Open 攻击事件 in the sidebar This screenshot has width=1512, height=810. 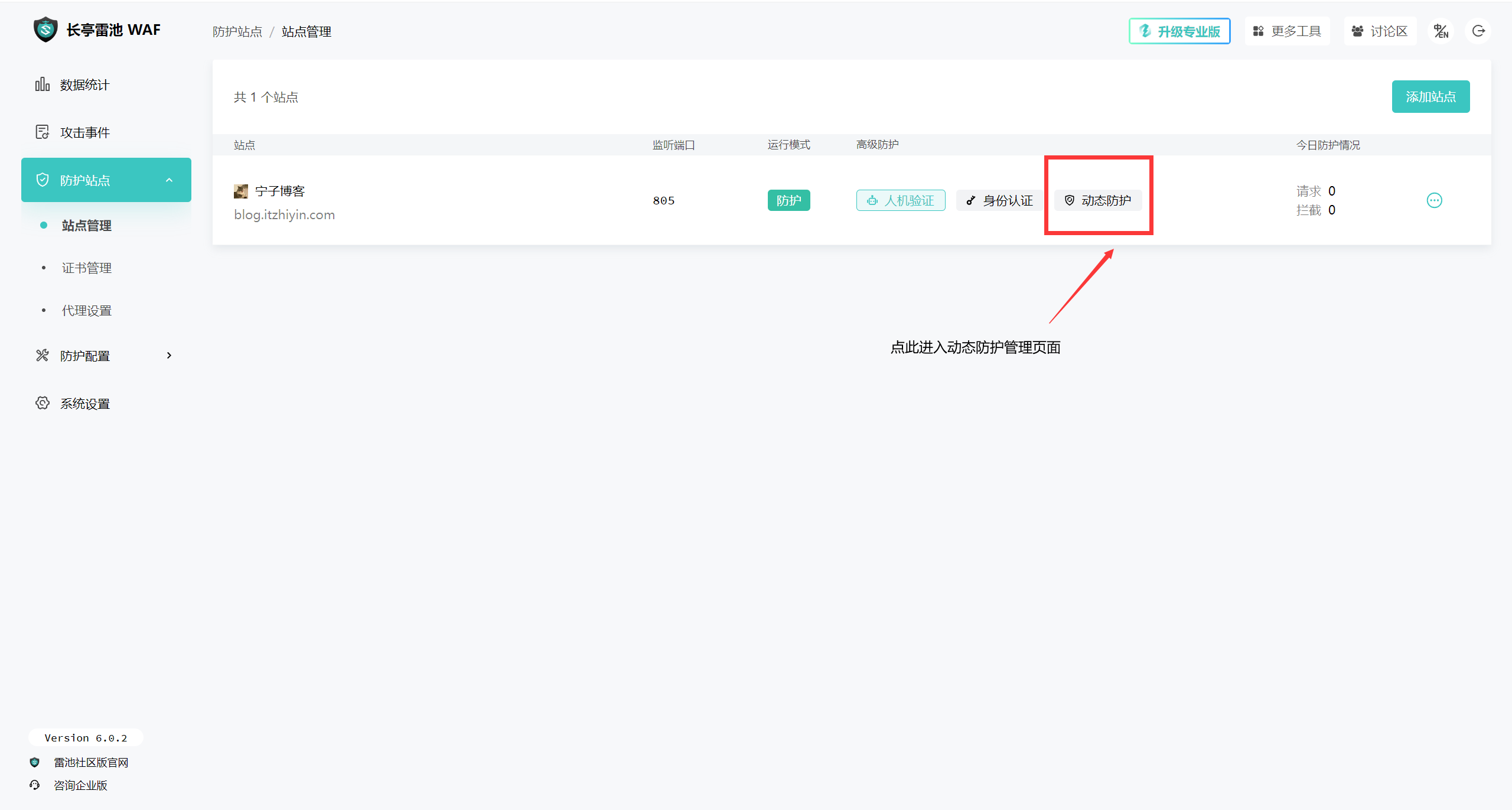point(84,132)
